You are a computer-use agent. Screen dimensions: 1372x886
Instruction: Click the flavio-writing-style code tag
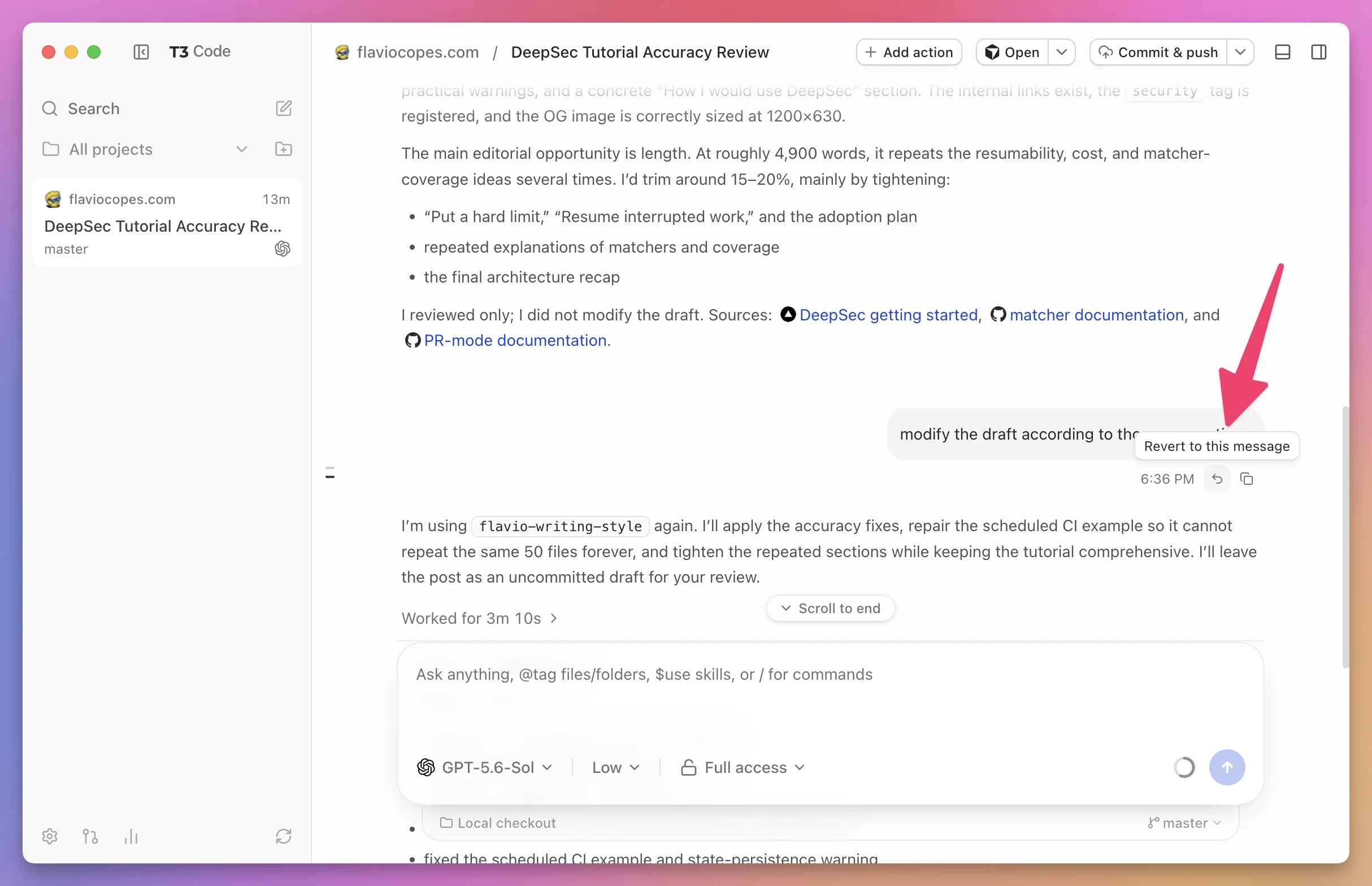[x=561, y=526]
